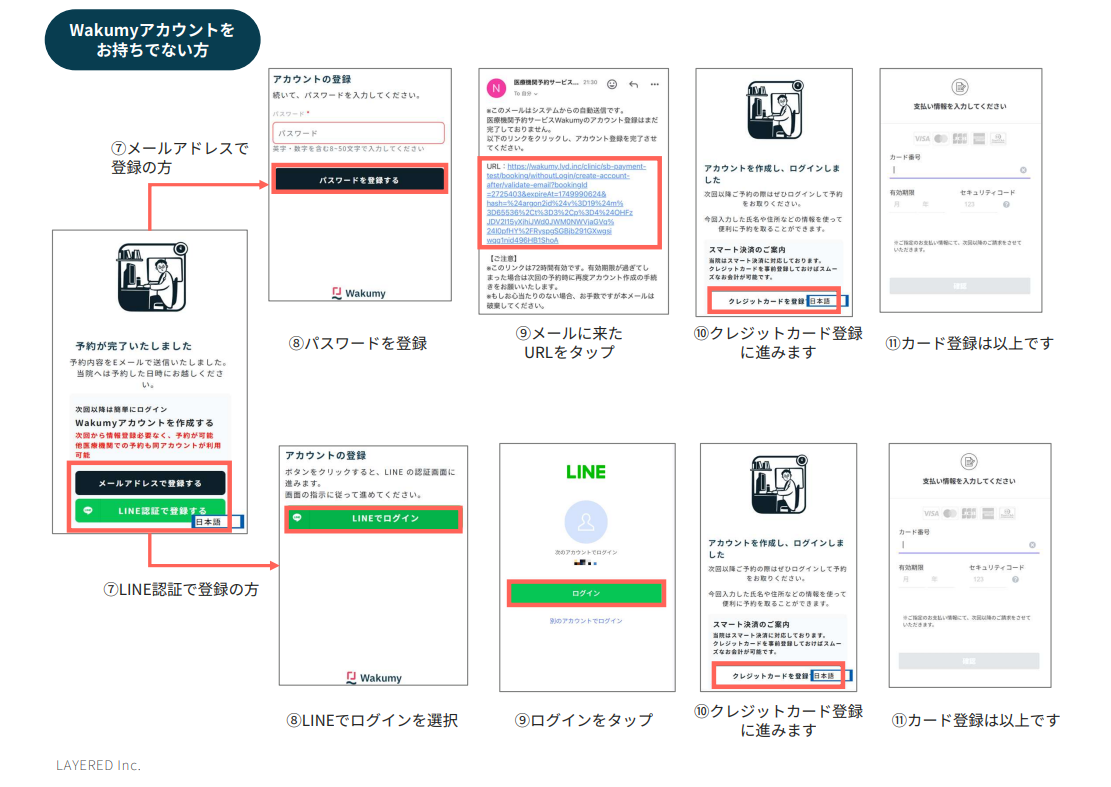Tap the メールアドレスで登録する button
1111x787 pixels.
(150, 483)
